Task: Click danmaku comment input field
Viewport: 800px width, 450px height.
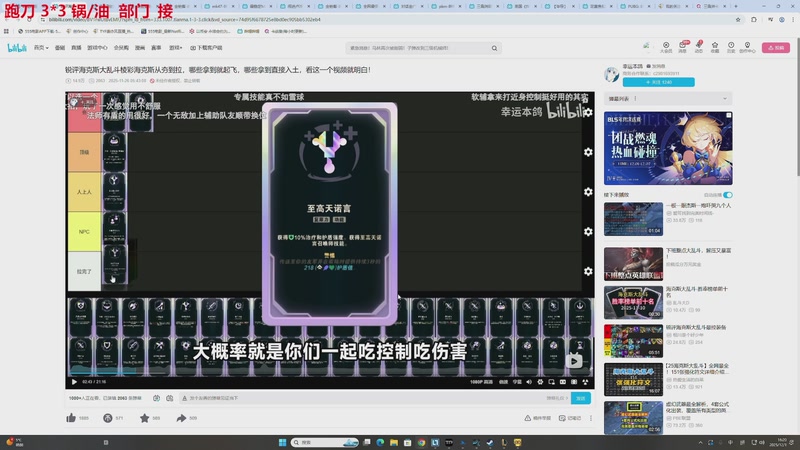Action: point(362,398)
